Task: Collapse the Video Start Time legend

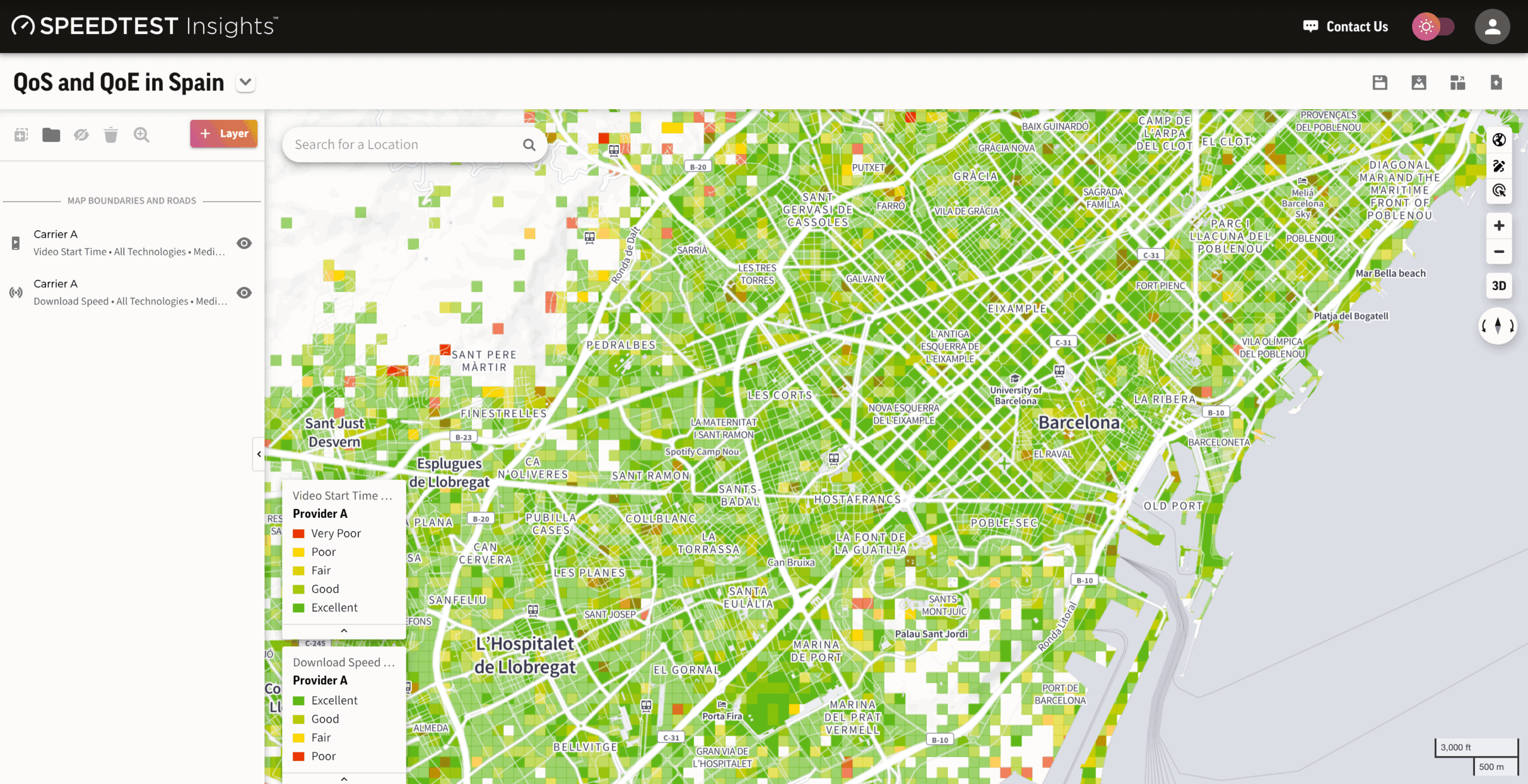Action: click(344, 631)
